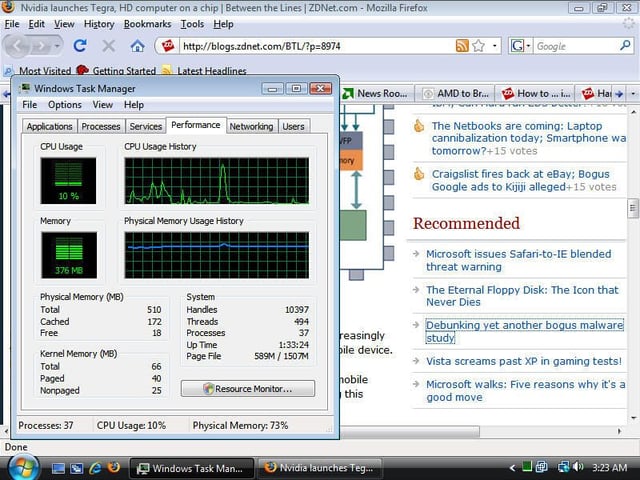Viewport: 640px width, 480px height.
Task: Open Task Manager View menu
Action: [x=102, y=105]
